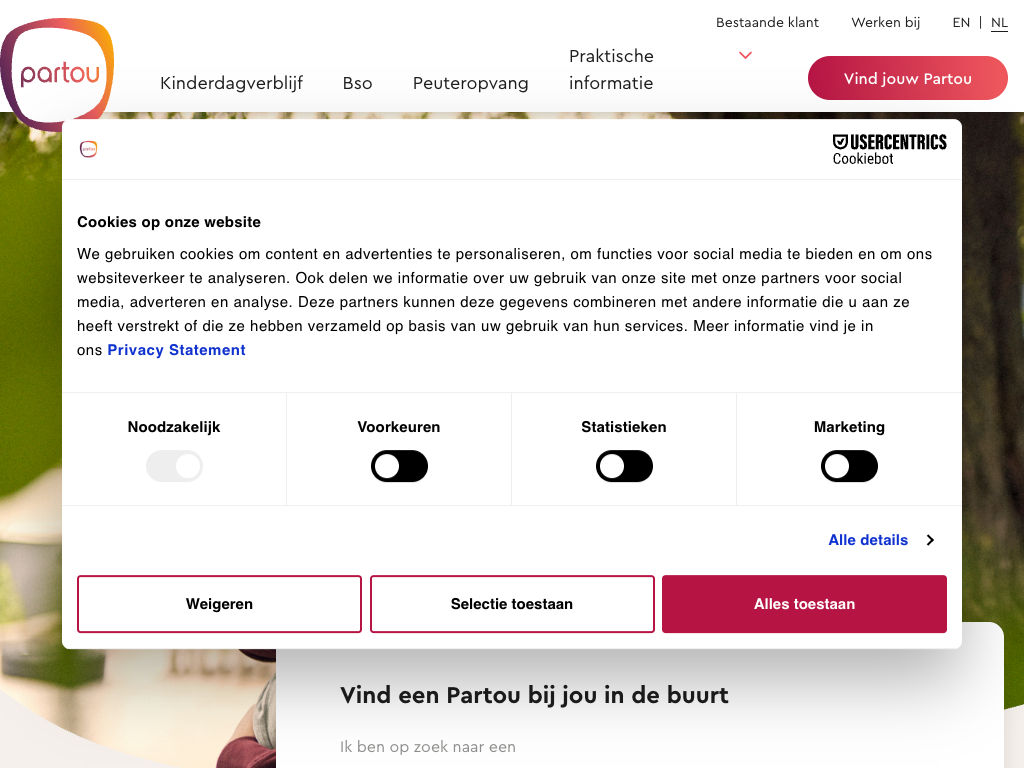1024x768 pixels.
Task: Open the Privacy Statement link
Action: pos(176,350)
